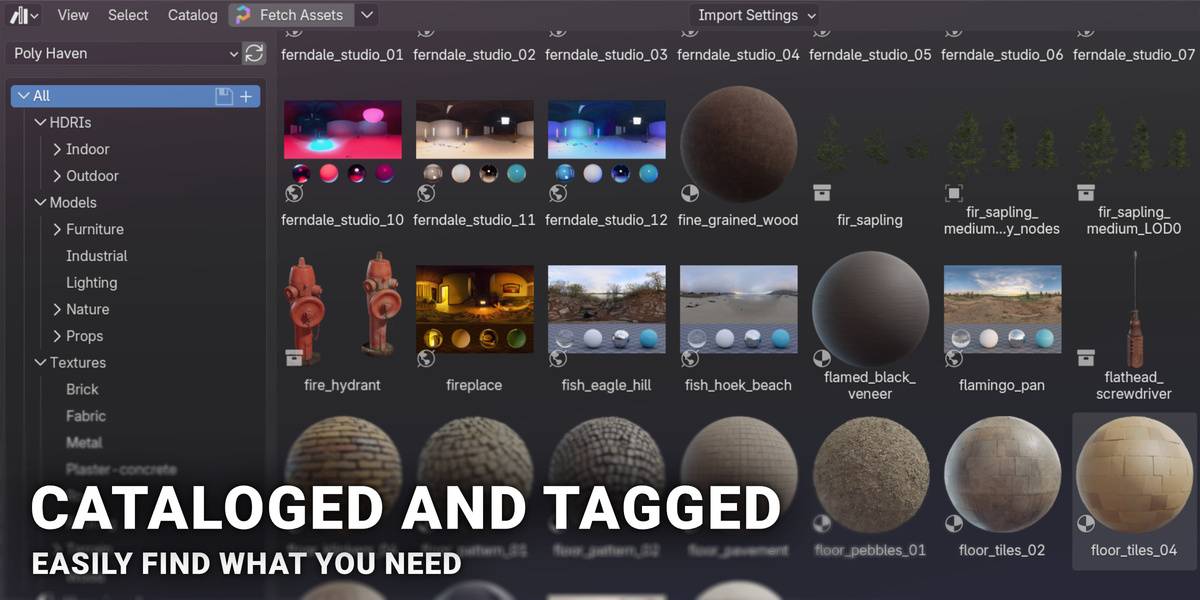This screenshot has height=600, width=1200.
Task: Select the flamingo_pan HDRI thumbnail
Action: [1003, 309]
